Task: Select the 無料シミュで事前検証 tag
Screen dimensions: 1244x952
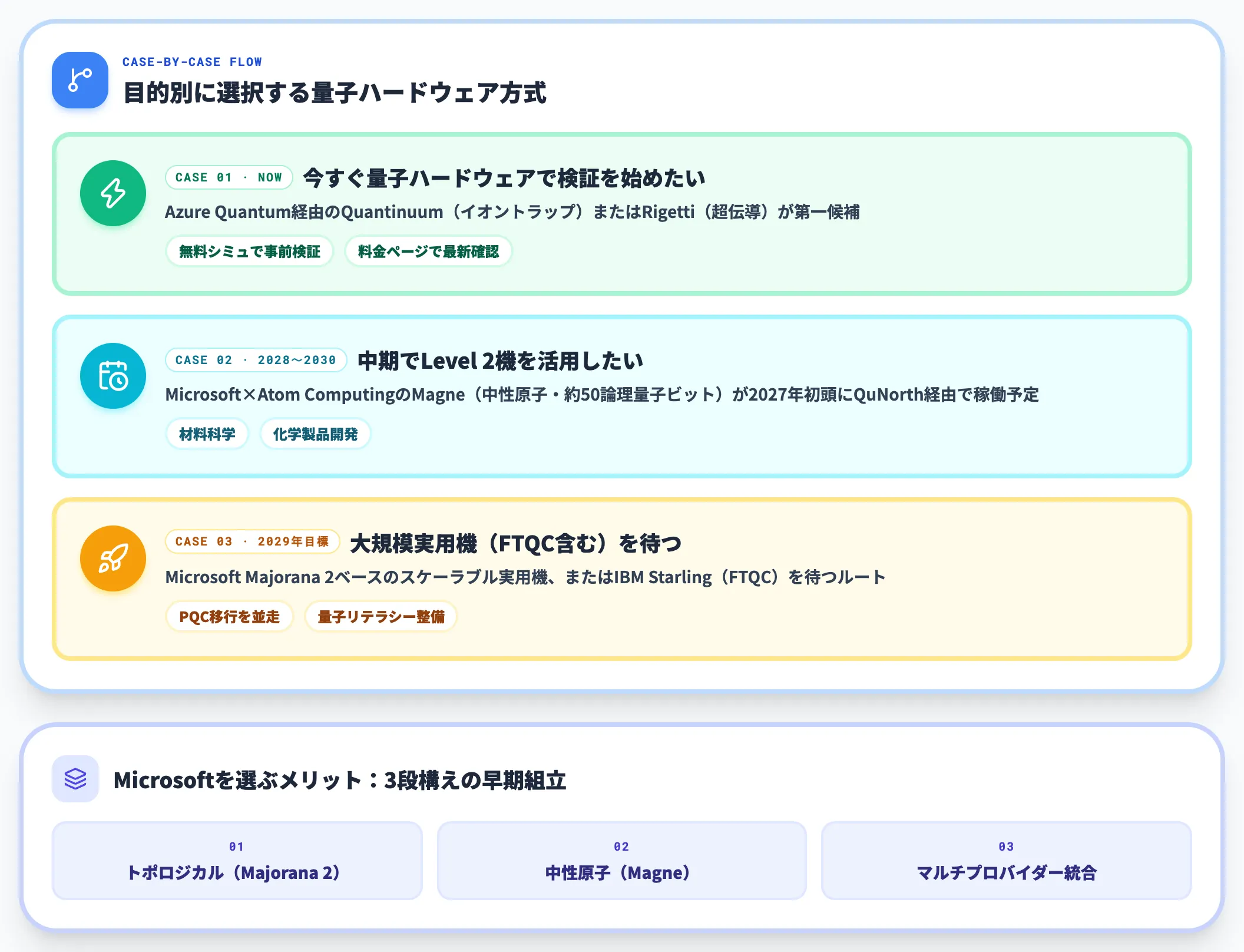Action: pyautogui.click(x=250, y=252)
